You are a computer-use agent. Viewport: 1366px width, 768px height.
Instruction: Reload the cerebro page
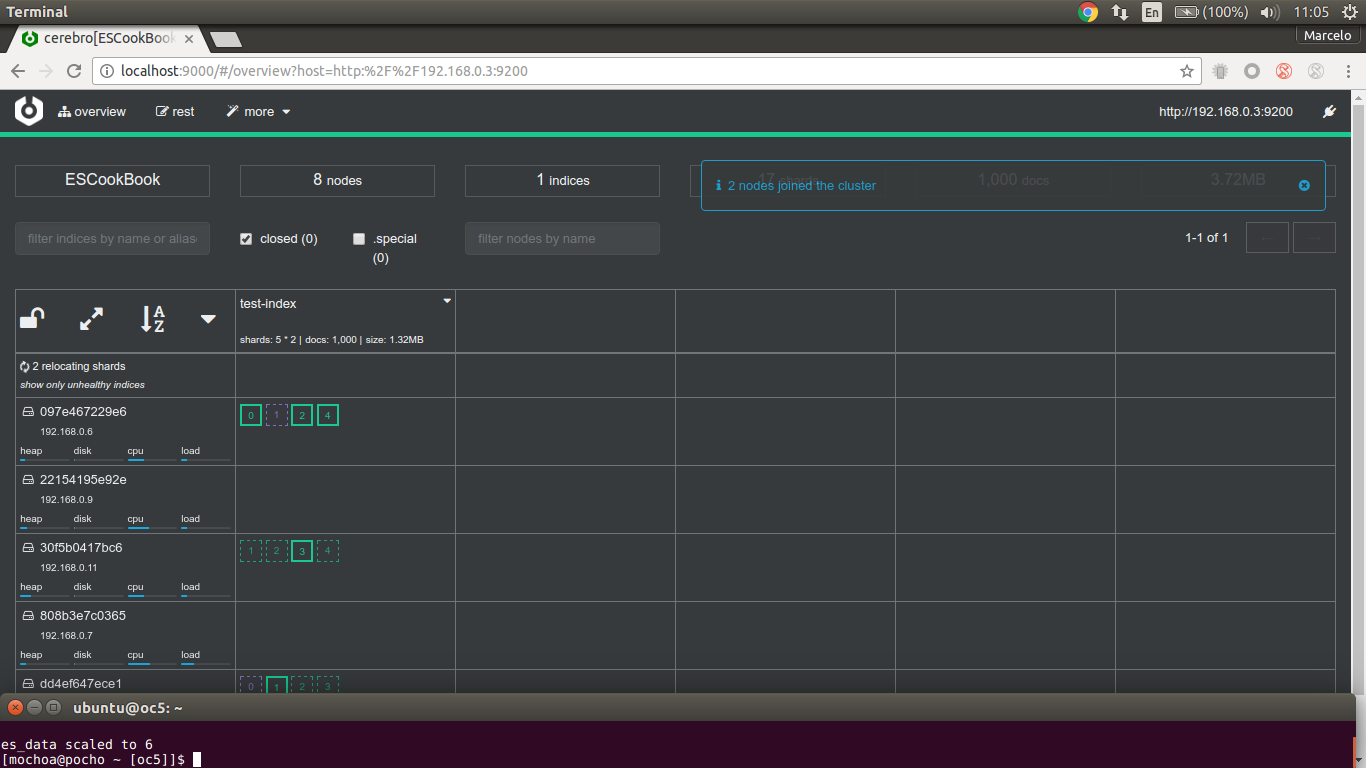(74, 71)
